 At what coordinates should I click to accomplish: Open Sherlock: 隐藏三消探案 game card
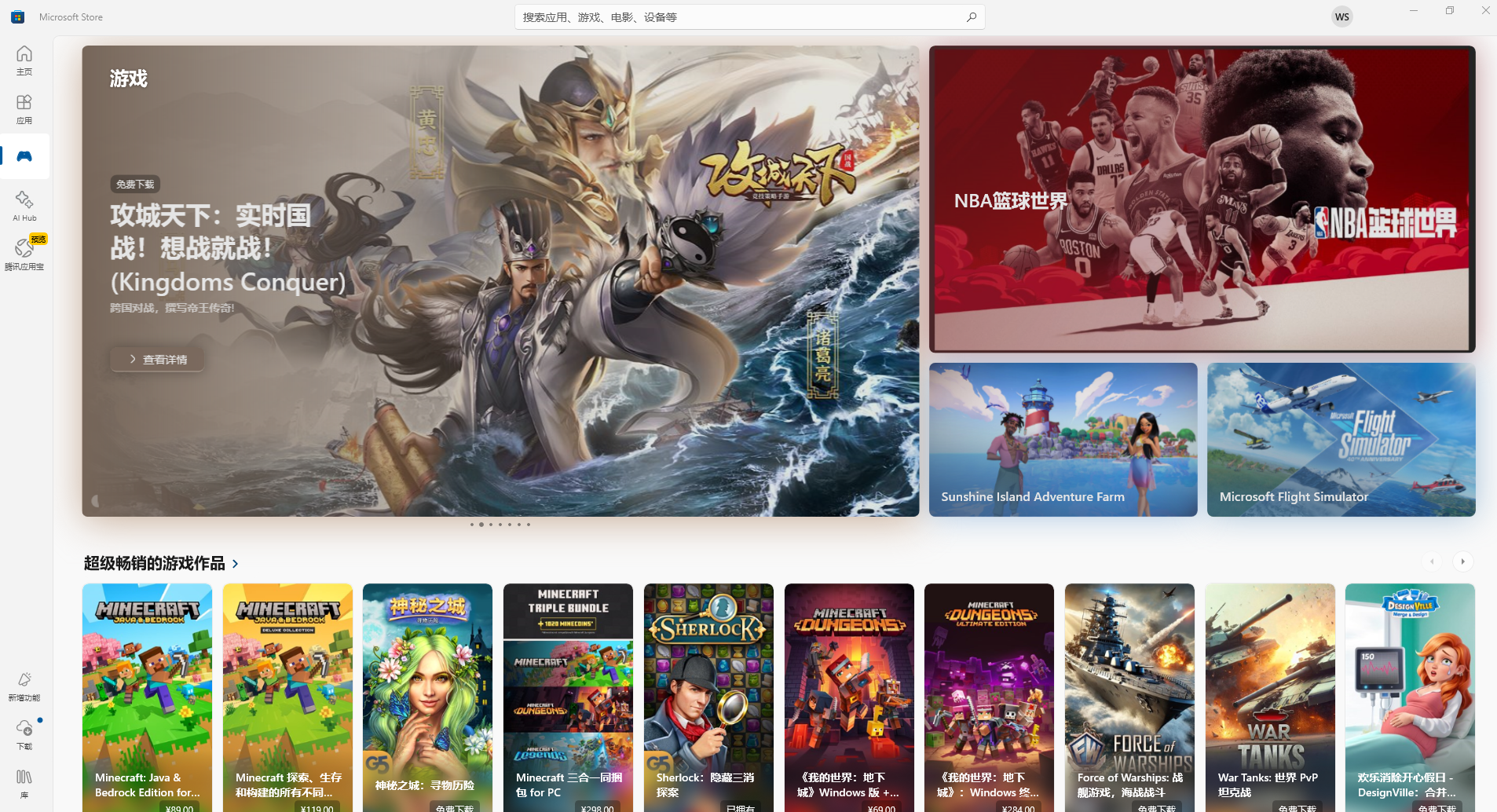pos(708,697)
